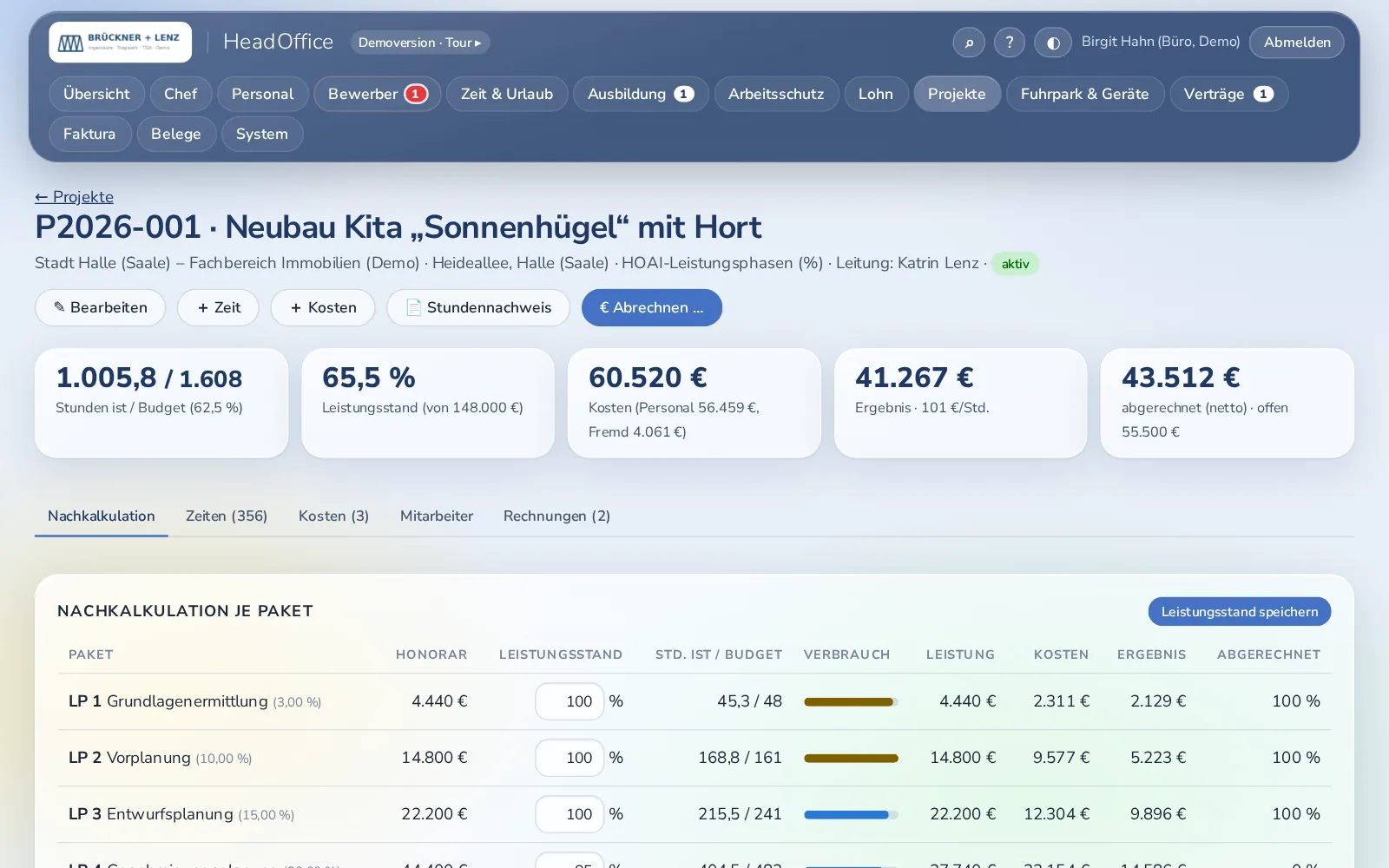1389x868 pixels.
Task: Edit Leistungsstand field for LP 2 Vorplanung
Action: point(569,758)
